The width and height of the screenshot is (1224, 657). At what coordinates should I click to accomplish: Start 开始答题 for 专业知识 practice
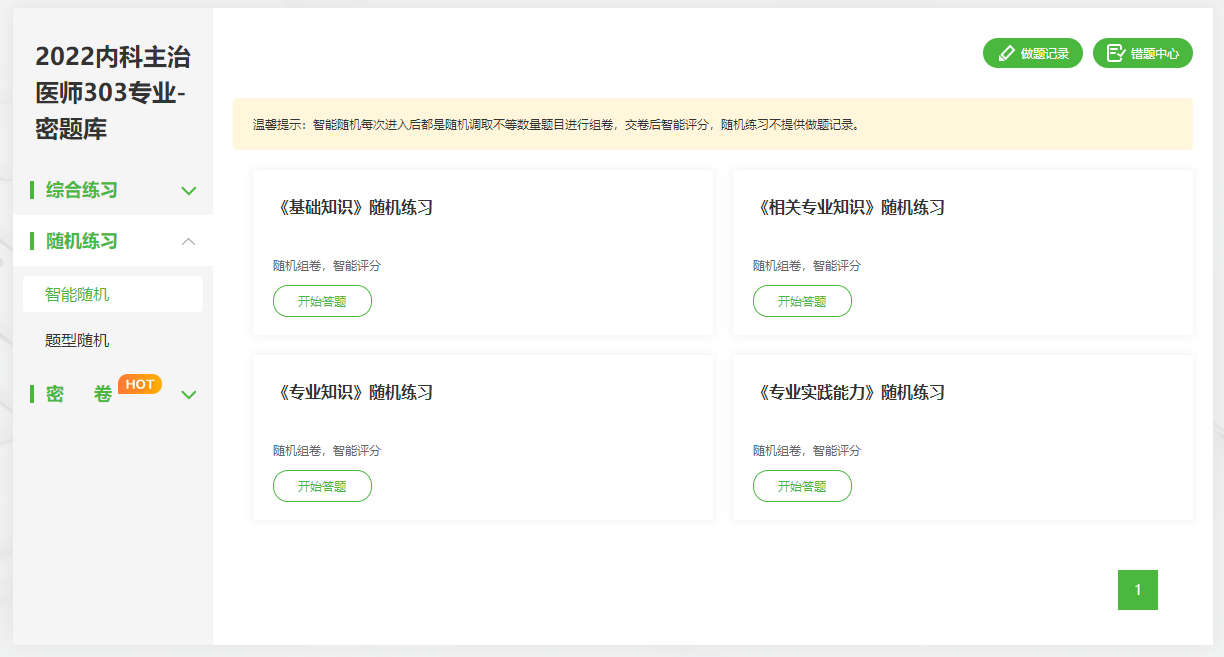tap(322, 486)
